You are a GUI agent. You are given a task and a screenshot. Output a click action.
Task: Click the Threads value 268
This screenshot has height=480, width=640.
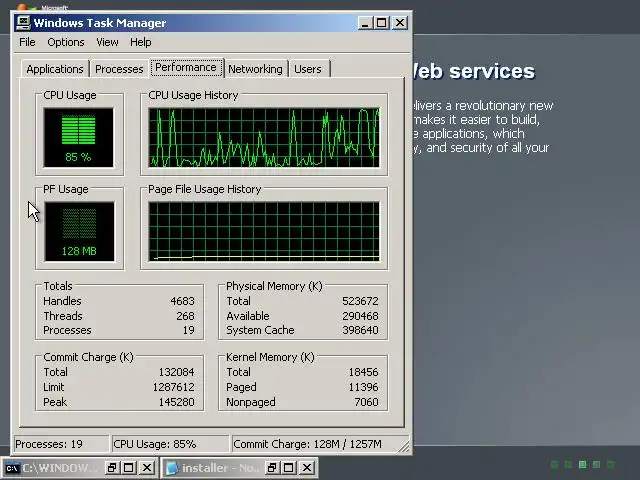[185, 316]
